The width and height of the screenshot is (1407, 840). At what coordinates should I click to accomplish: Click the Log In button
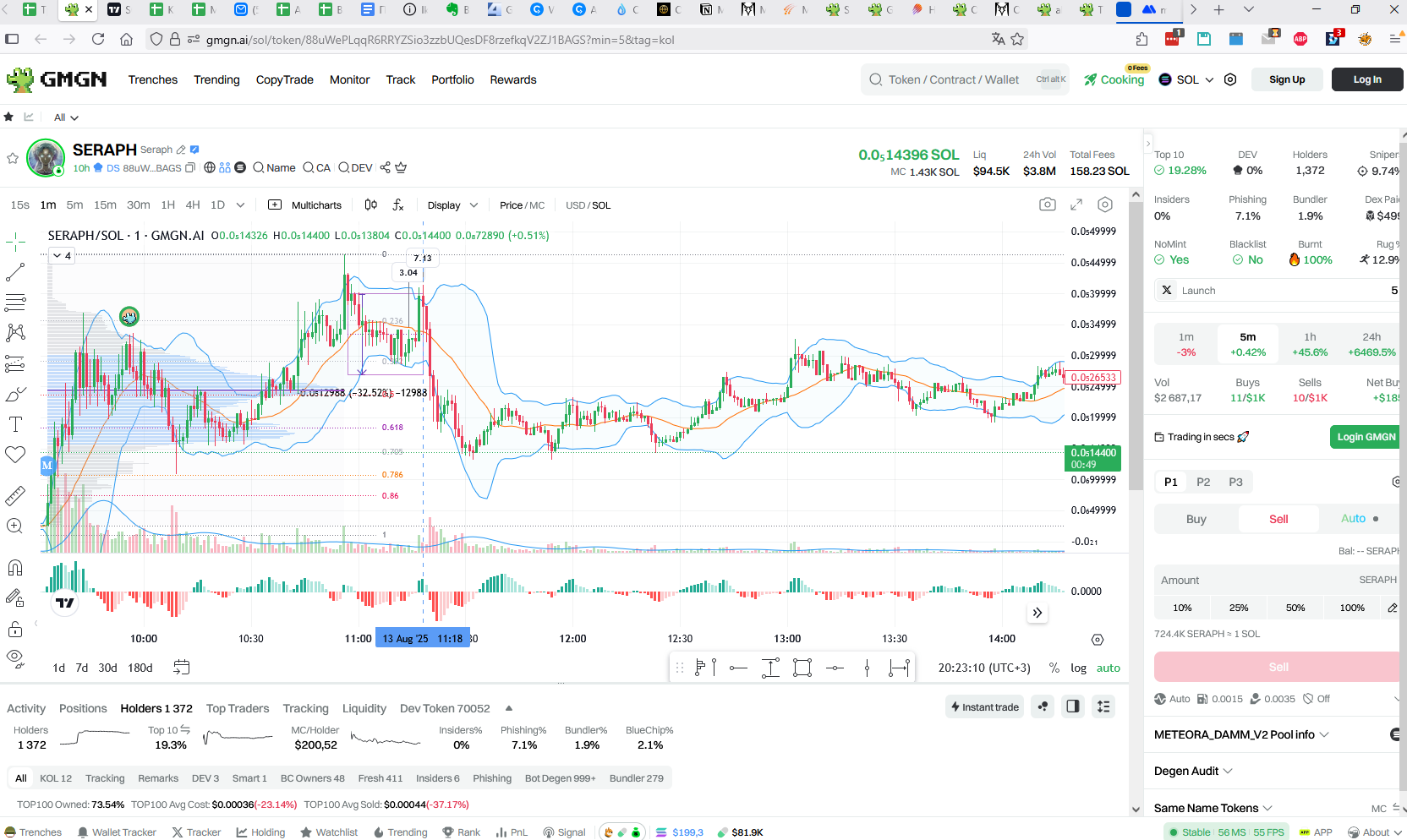[1367, 79]
